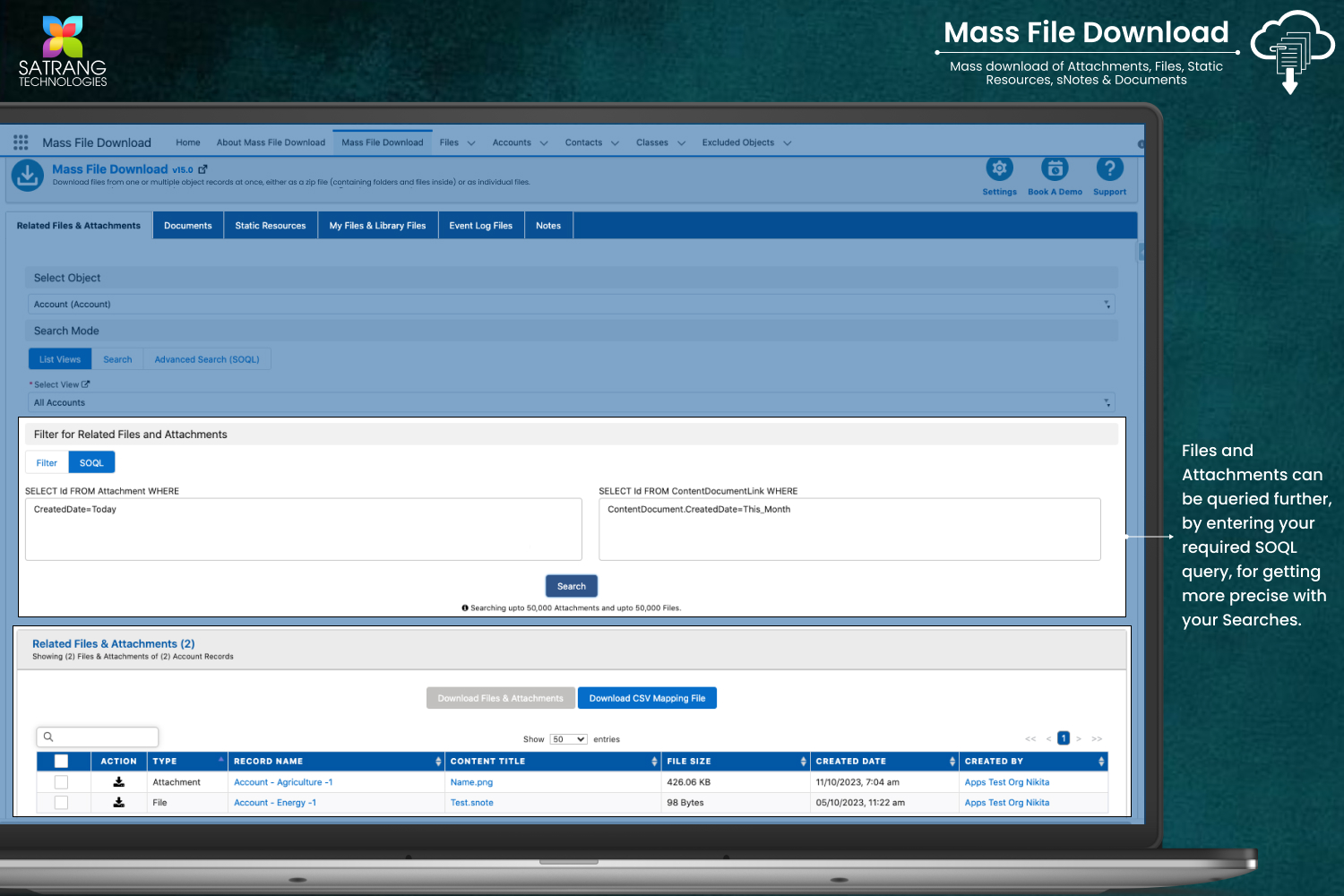
Task: Click external link icon beside Mass File Download v15.0
Action: (x=202, y=169)
